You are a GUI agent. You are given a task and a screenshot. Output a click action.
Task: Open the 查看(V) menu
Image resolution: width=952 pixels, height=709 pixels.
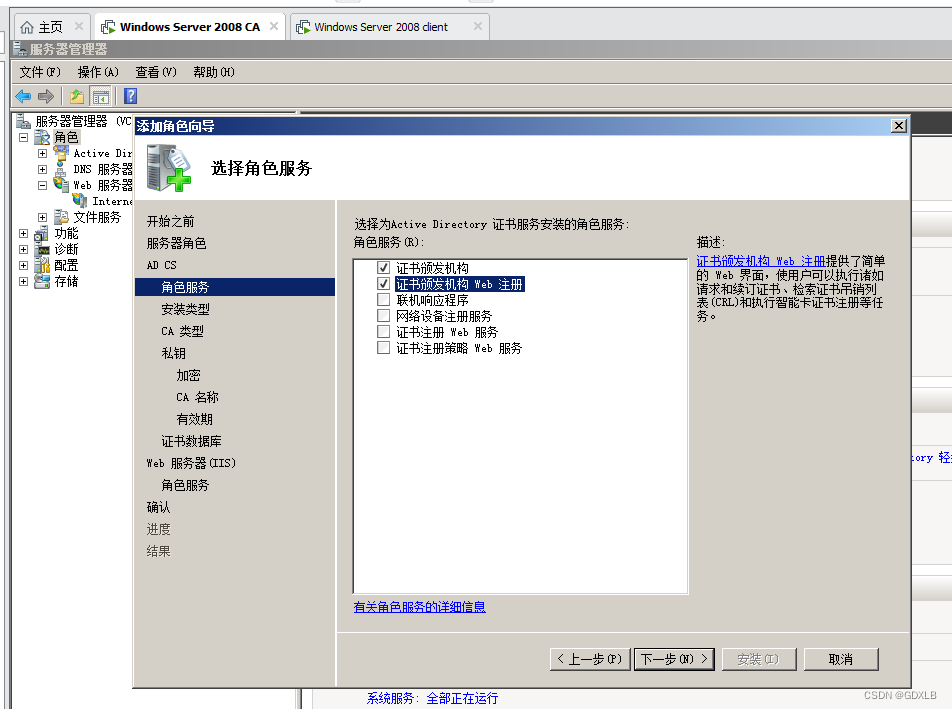[x=155, y=72]
